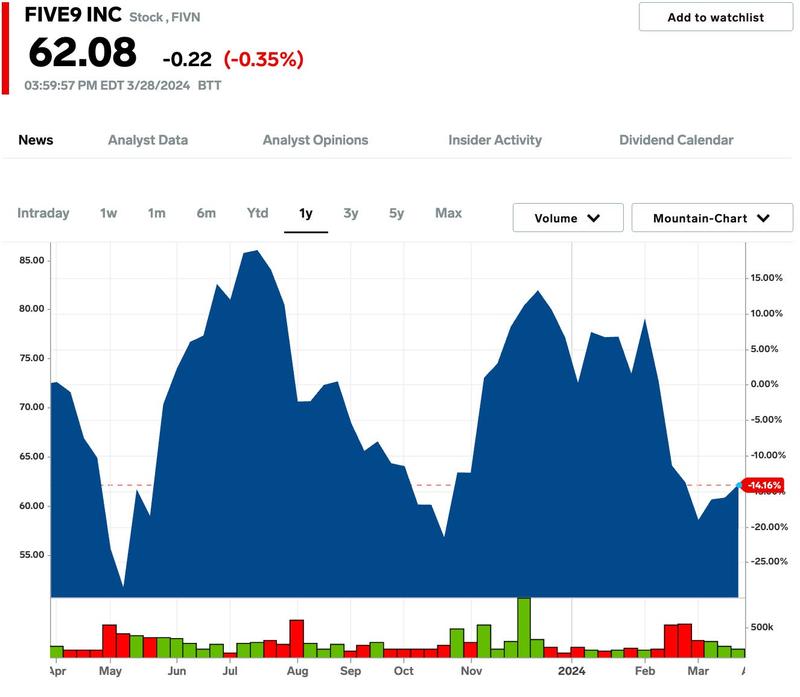Click the 70.00 price axis label
This screenshot has width=800, height=697.
(32, 408)
